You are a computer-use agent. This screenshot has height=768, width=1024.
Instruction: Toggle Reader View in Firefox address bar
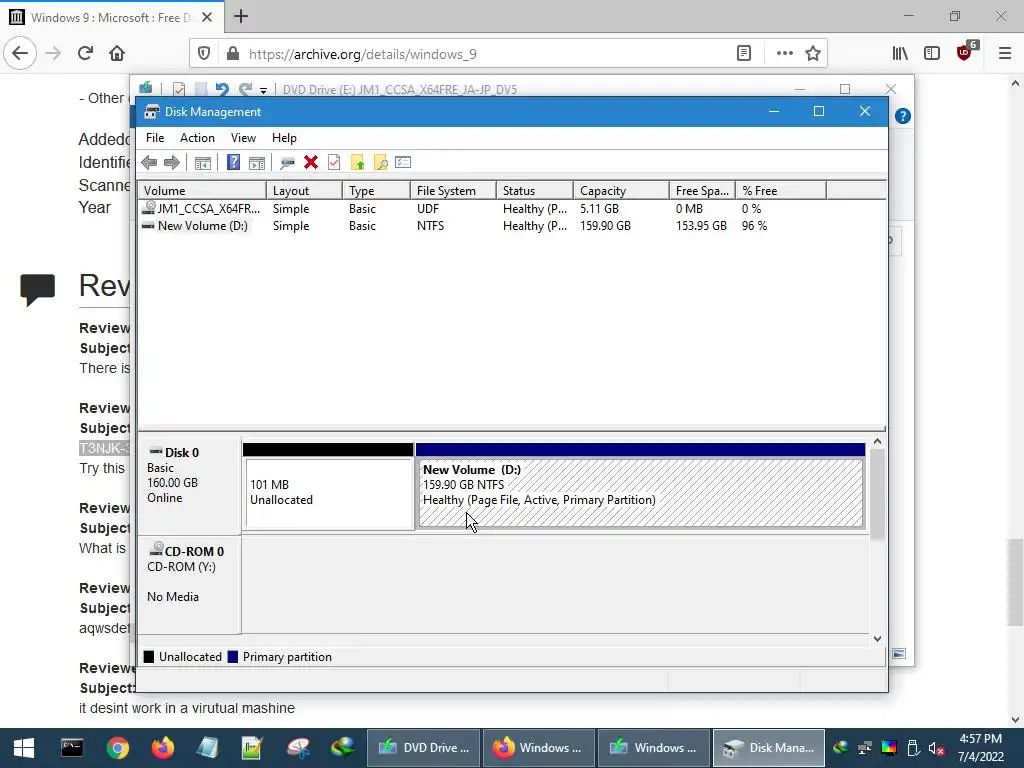click(744, 54)
